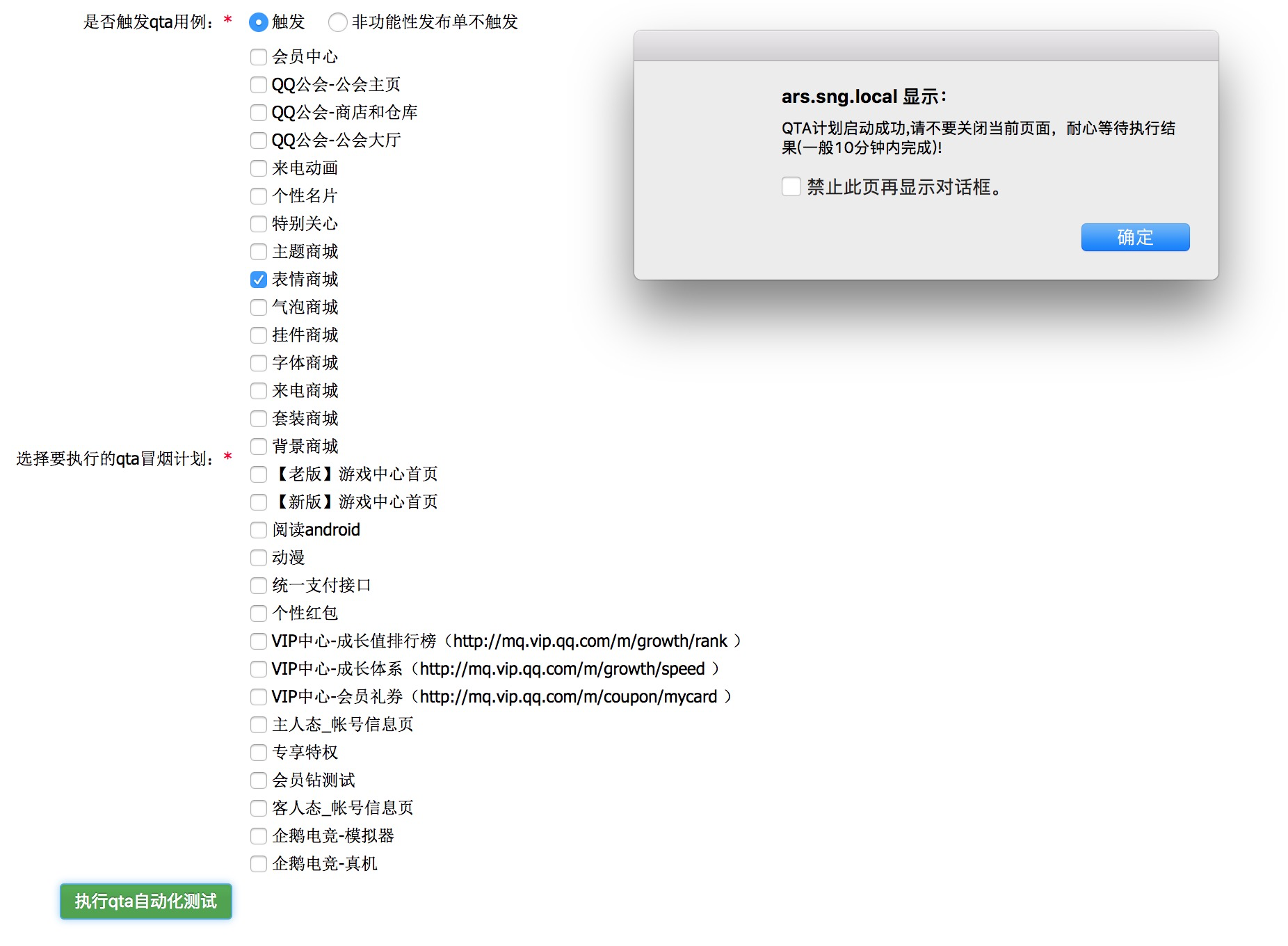Select the 非功能性发布单不触发 radio button
The image size is (1288, 946).
(338, 22)
